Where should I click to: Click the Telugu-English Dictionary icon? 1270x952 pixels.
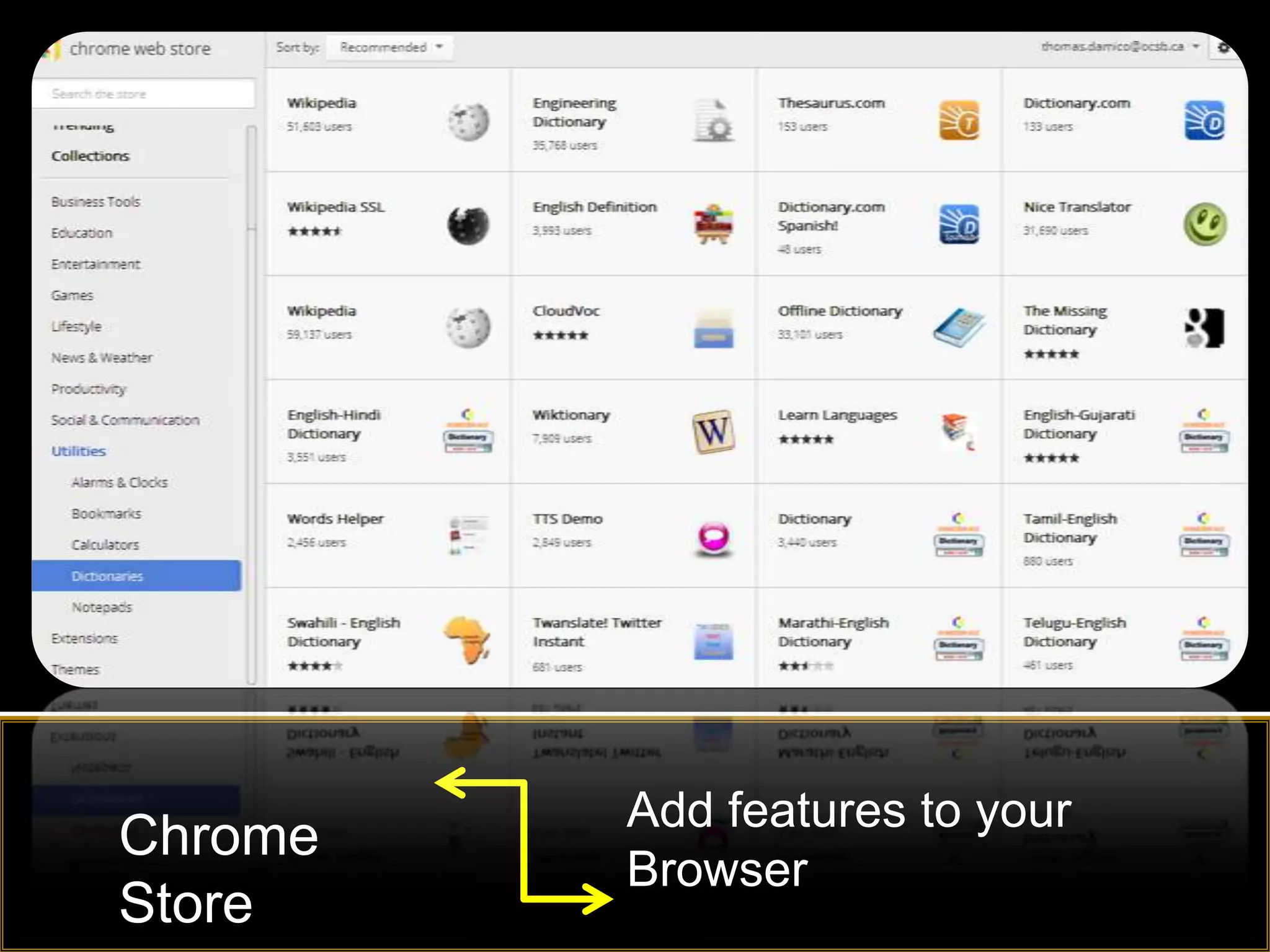1204,639
